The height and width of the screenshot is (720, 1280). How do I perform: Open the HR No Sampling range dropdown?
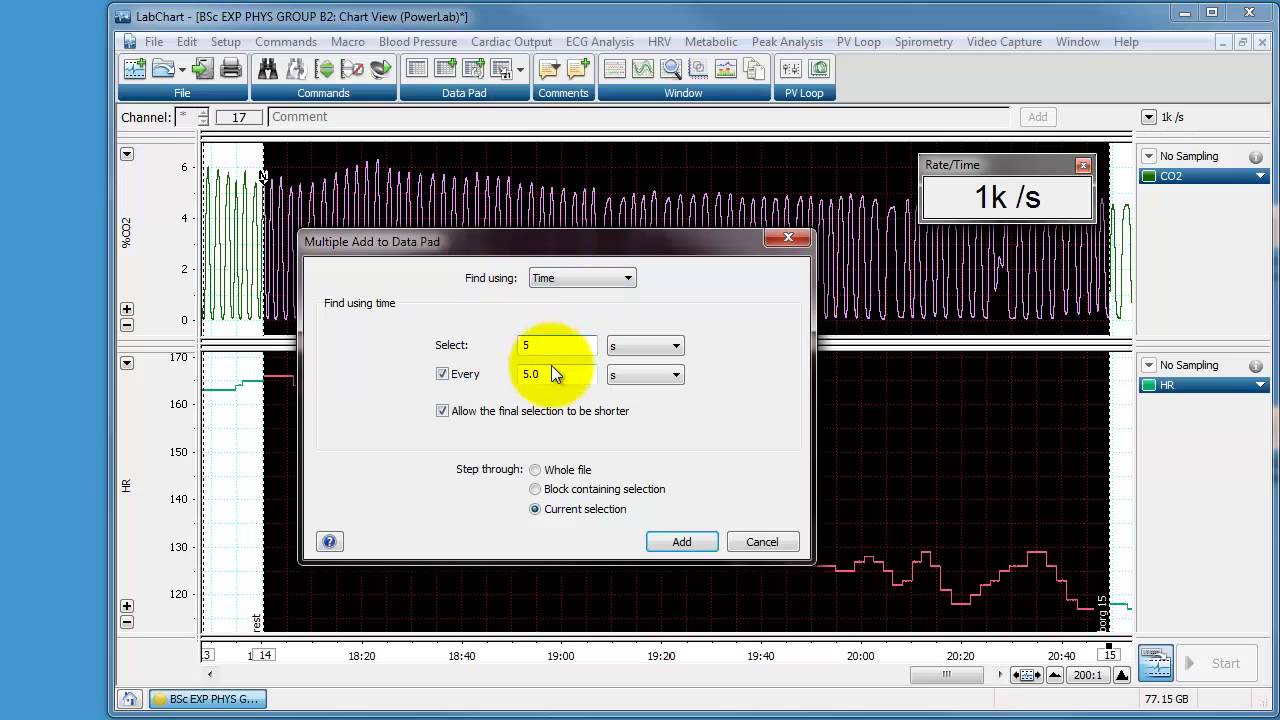click(1149, 365)
